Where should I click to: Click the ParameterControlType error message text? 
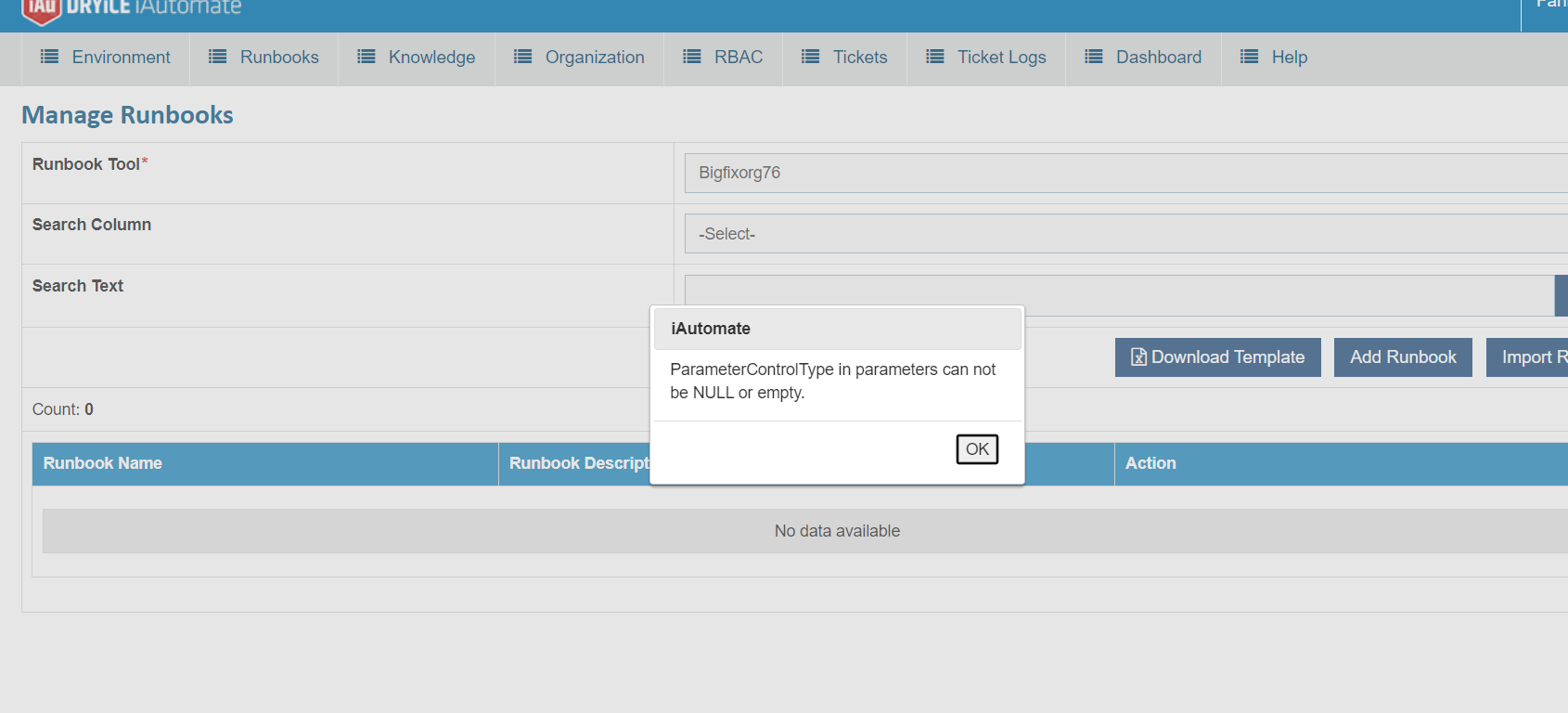click(832, 381)
